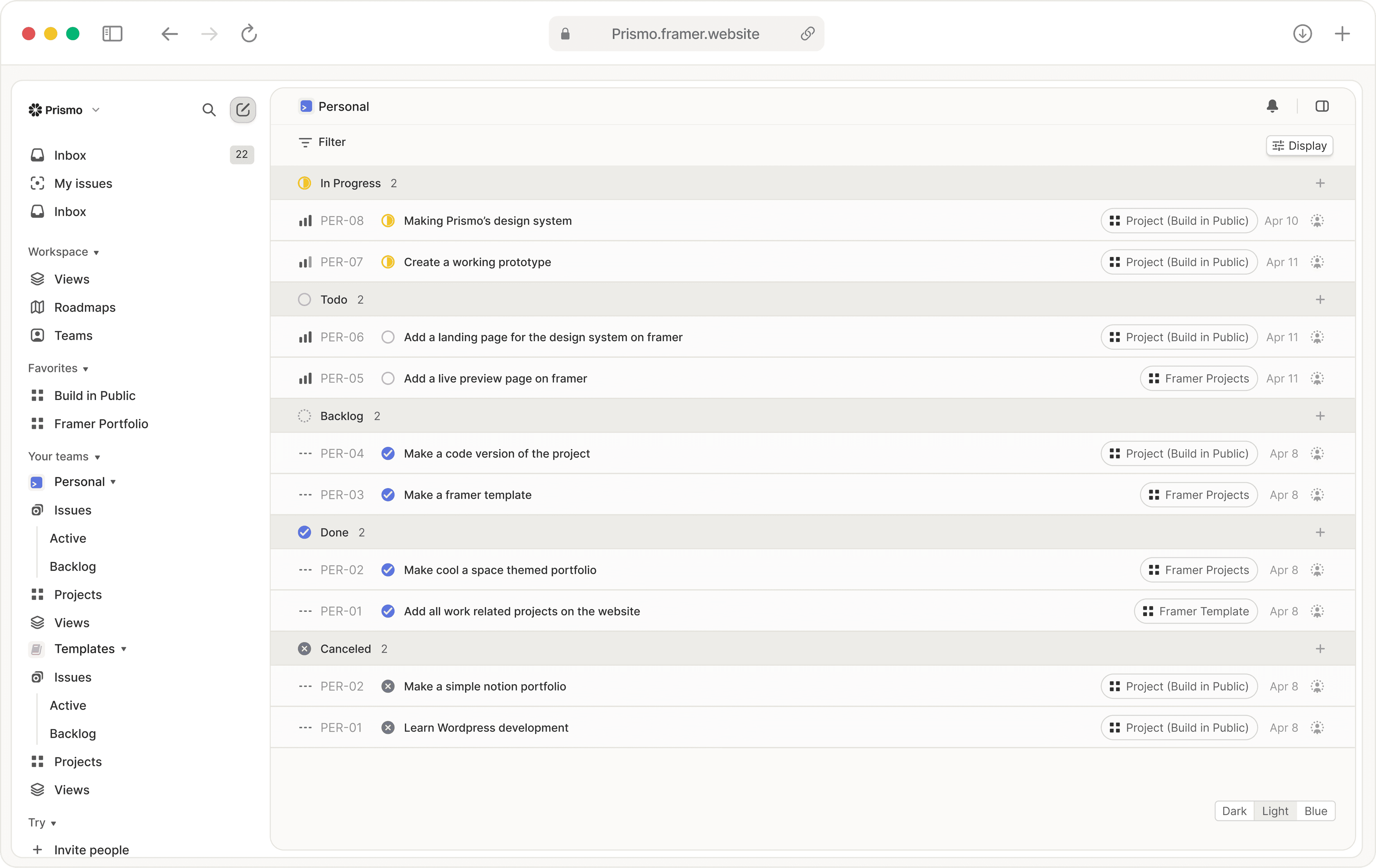Copy page link icon in address bar
The image size is (1376, 868).
point(807,34)
